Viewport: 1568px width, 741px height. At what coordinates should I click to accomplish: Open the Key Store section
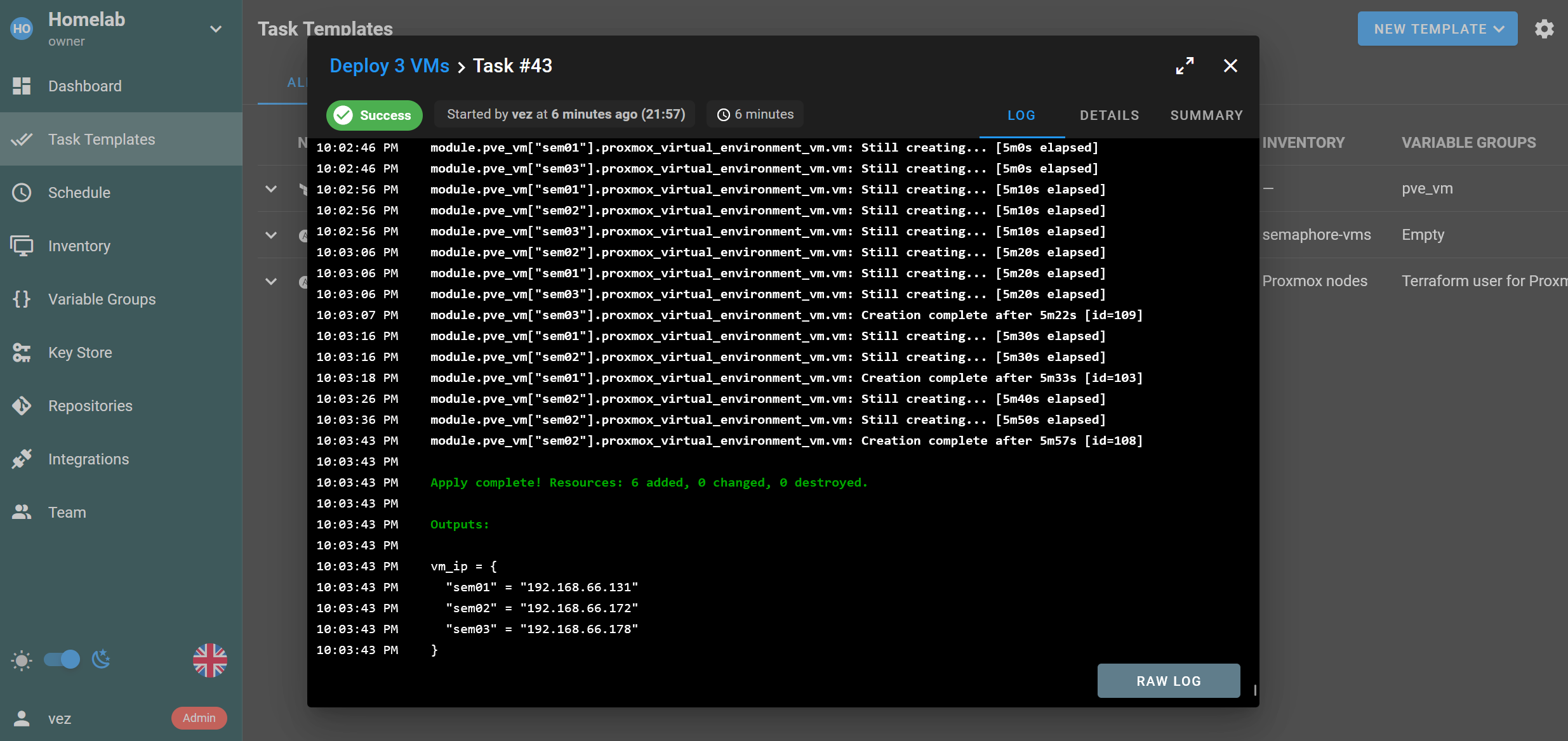tap(80, 352)
